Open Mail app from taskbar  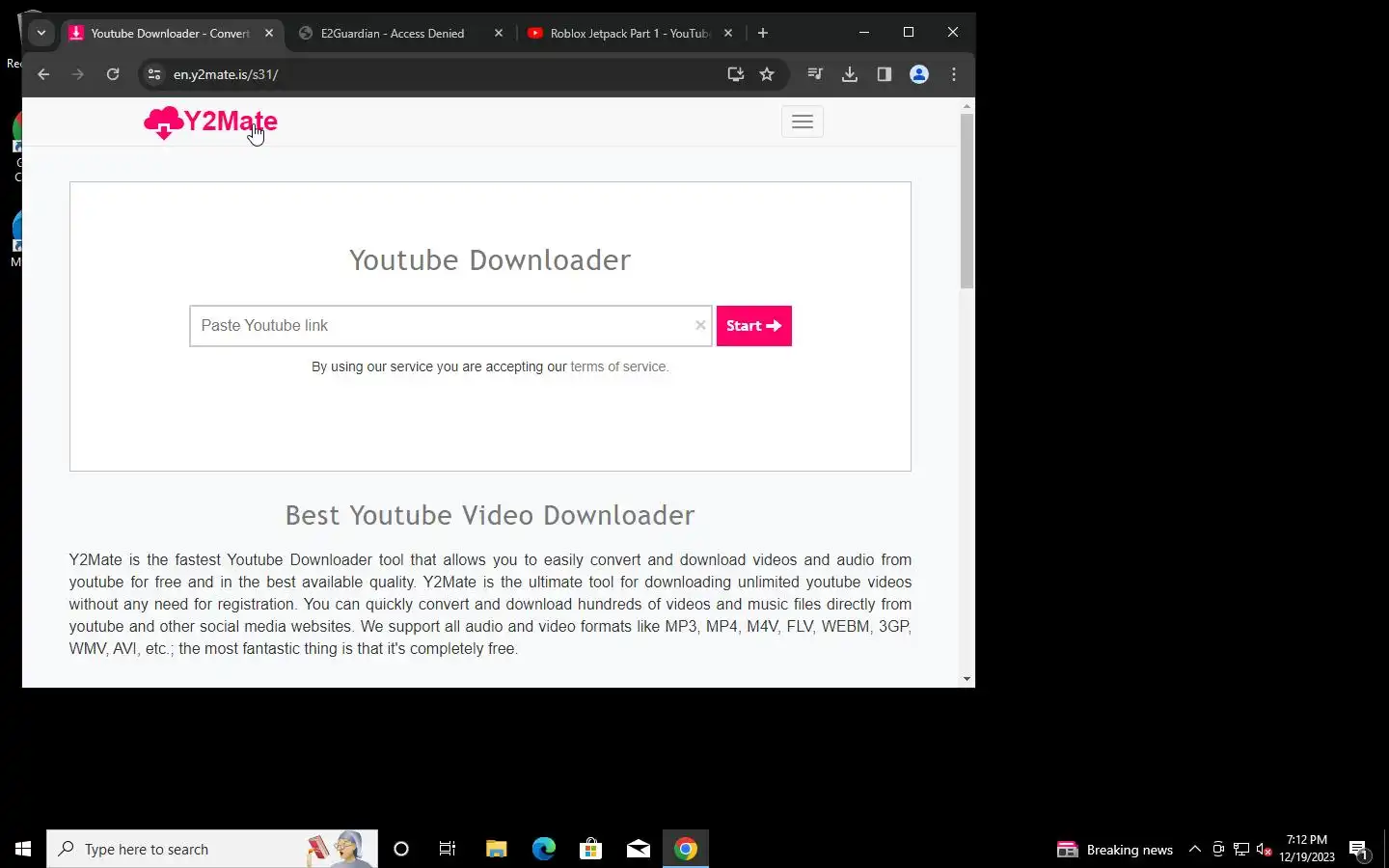point(639,849)
